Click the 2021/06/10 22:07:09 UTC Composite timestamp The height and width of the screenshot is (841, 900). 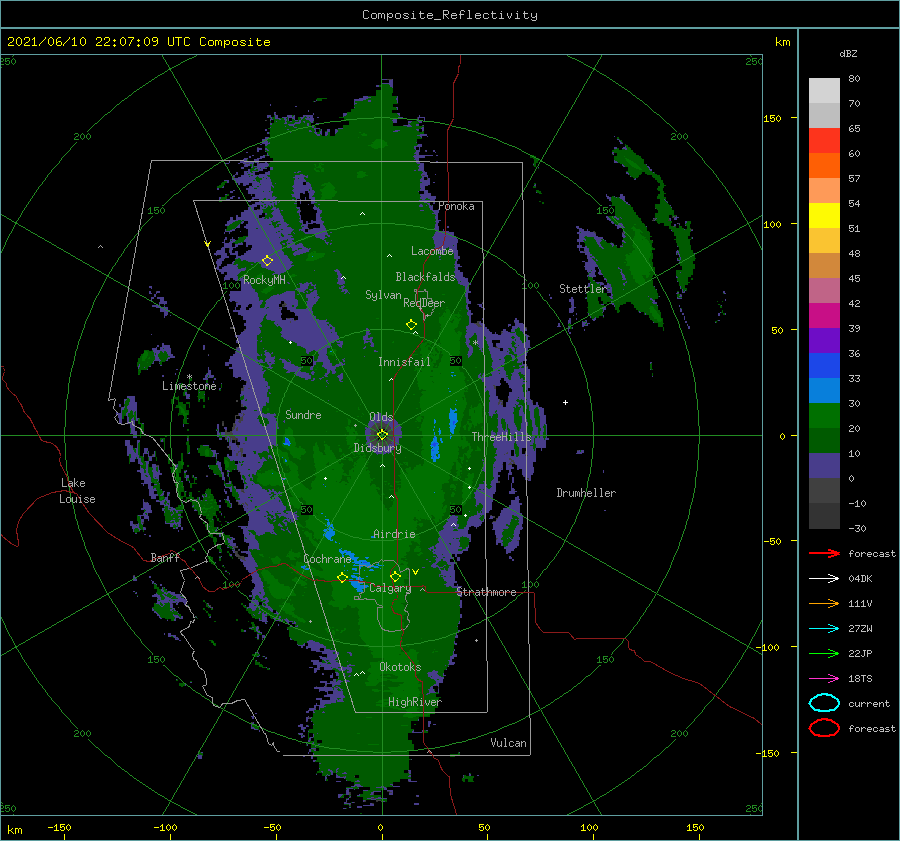pos(138,42)
